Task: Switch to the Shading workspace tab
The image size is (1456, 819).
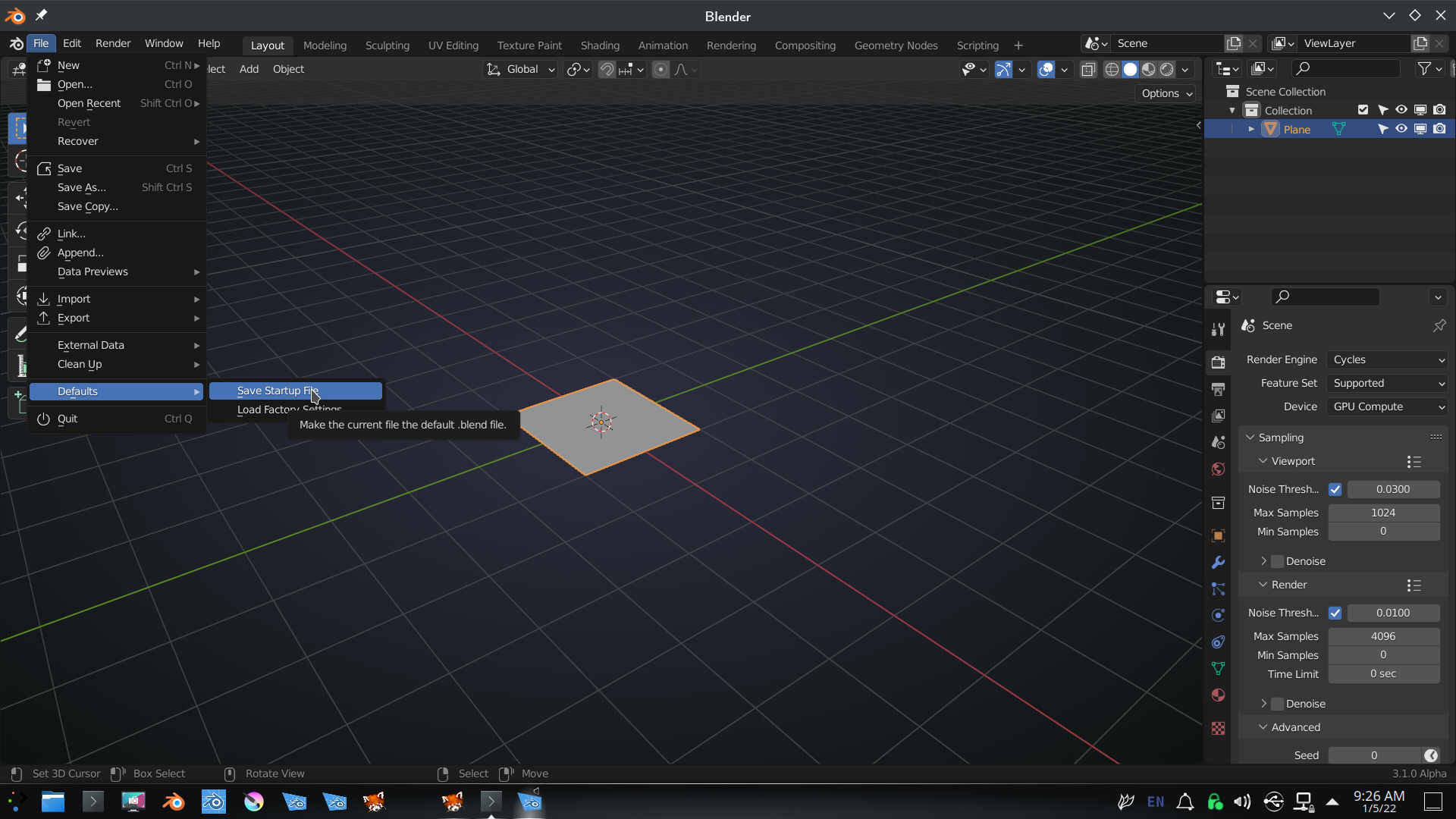Action: pos(599,45)
